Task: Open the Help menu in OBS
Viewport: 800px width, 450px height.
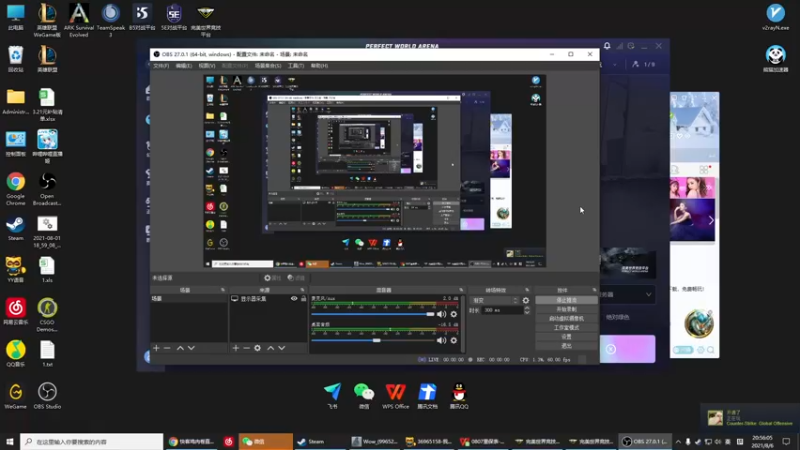Action: (x=319, y=66)
